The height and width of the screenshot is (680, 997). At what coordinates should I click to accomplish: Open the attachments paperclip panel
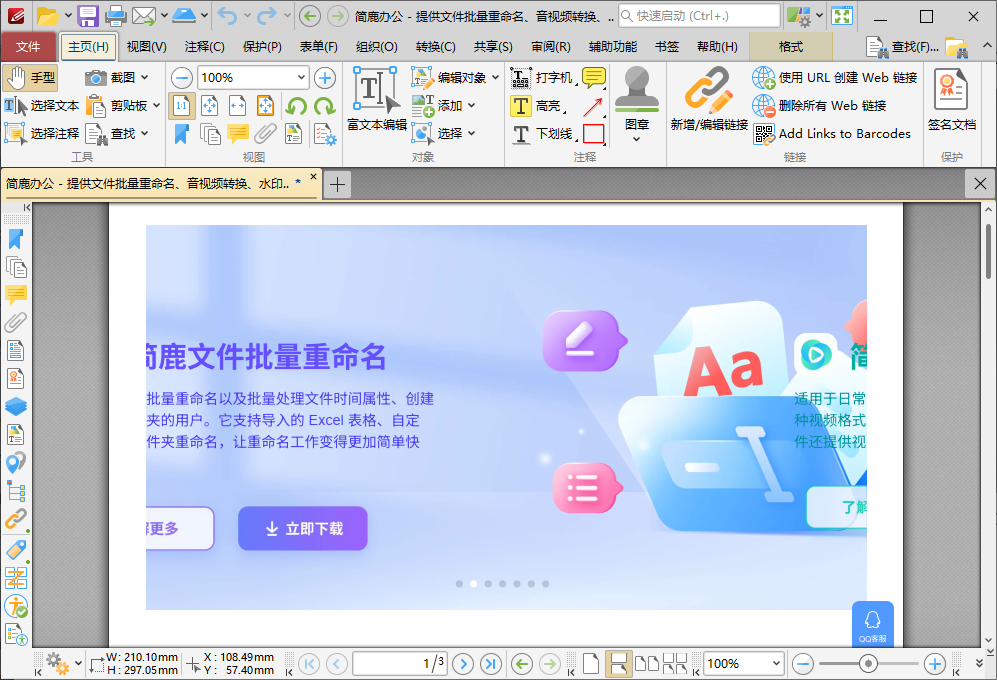[x=16, y=322]
